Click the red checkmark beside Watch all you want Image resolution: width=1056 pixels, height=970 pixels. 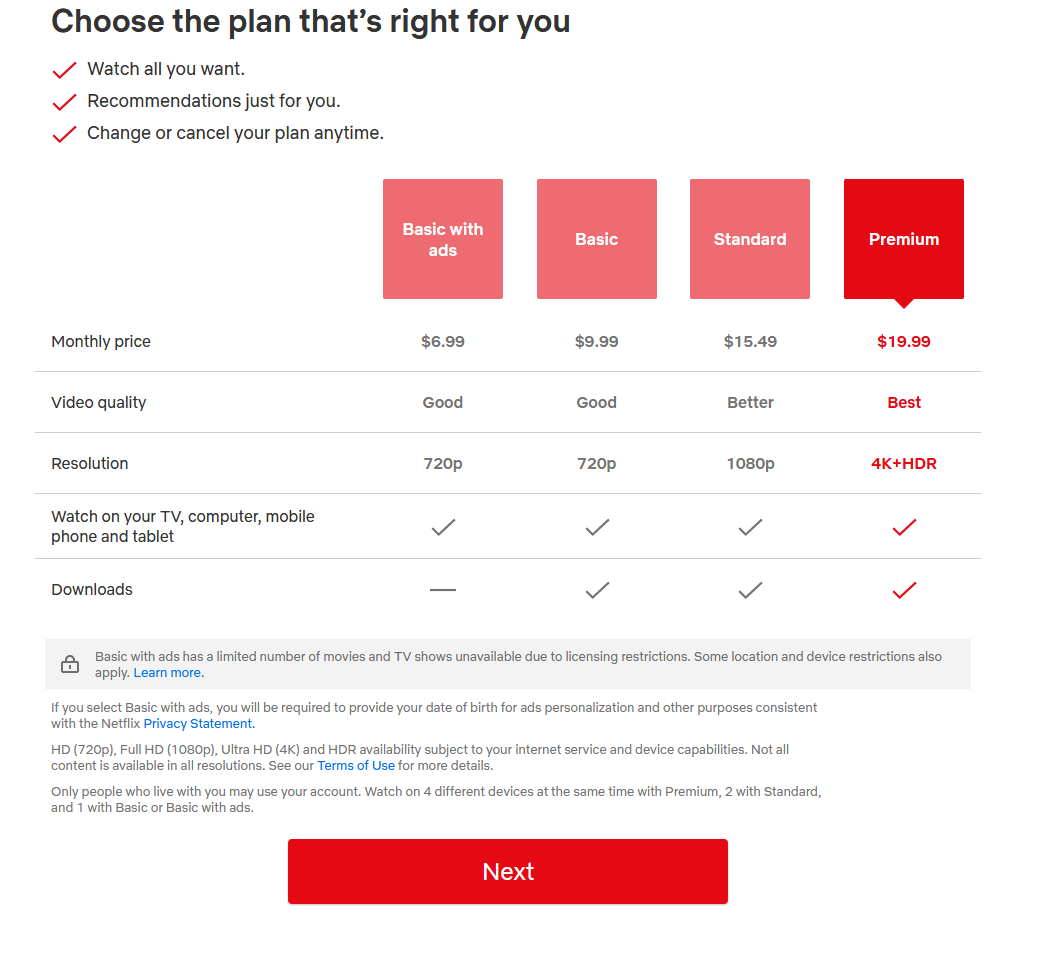click(64, 69)
